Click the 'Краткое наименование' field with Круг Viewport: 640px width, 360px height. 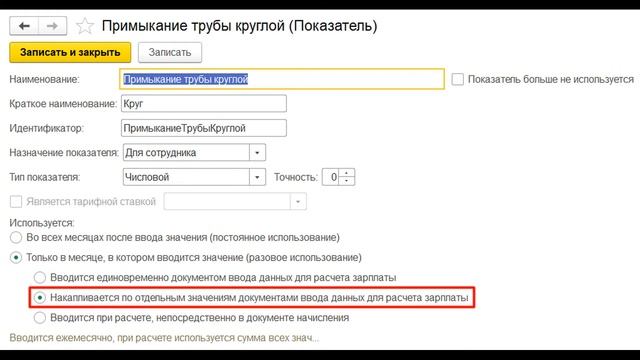(204, 104)
